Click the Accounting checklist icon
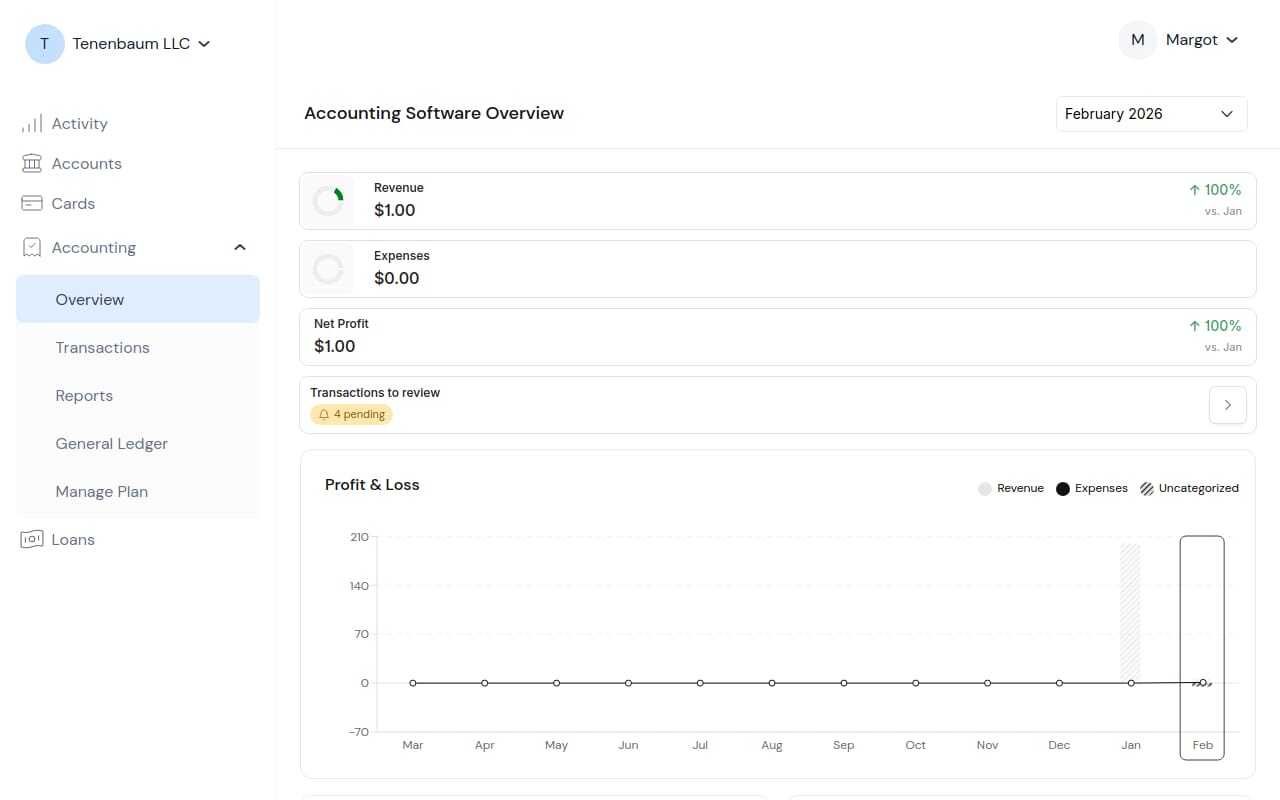The image size is (1280, 800). 32,247
